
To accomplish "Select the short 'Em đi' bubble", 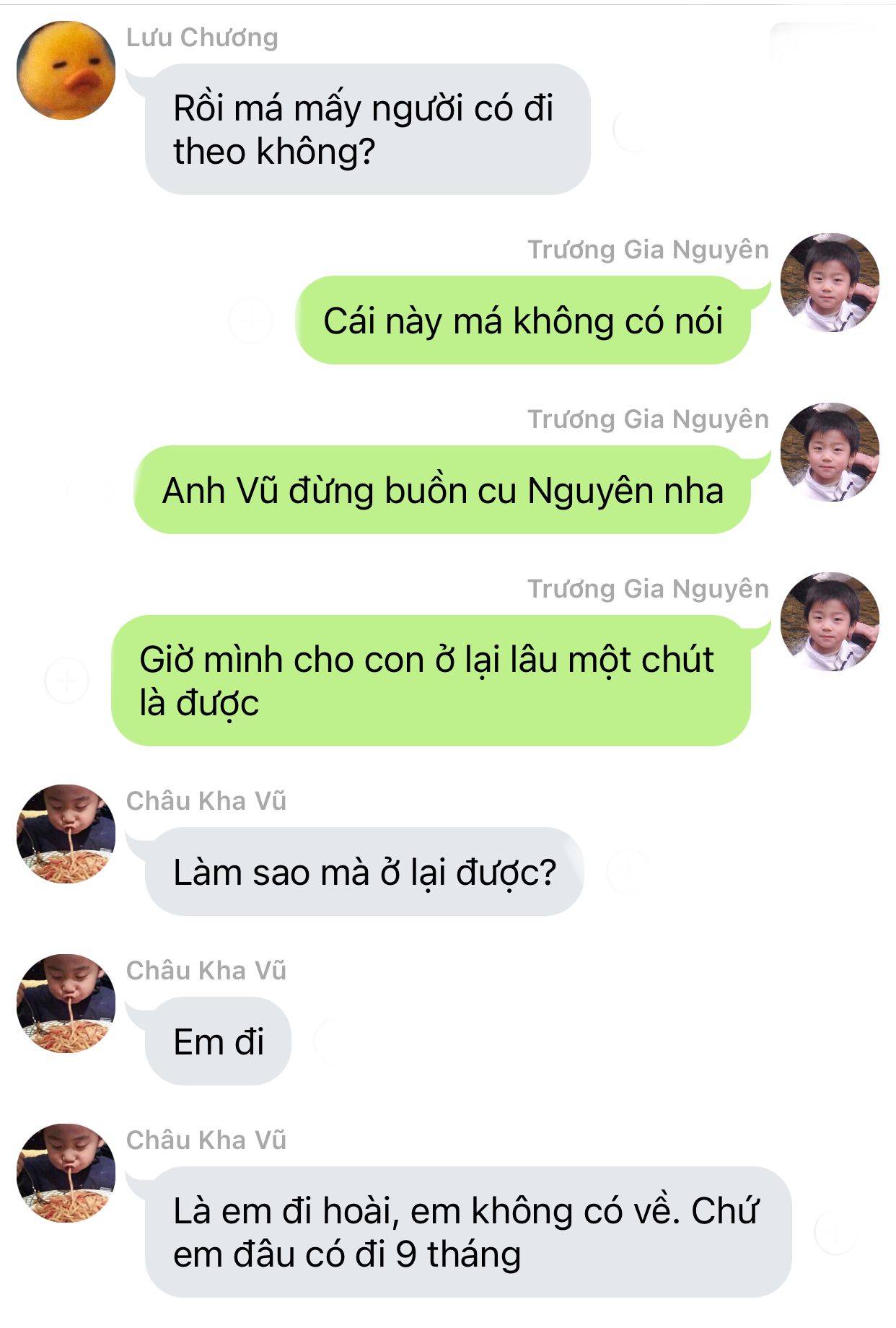I will [218, 1041].
